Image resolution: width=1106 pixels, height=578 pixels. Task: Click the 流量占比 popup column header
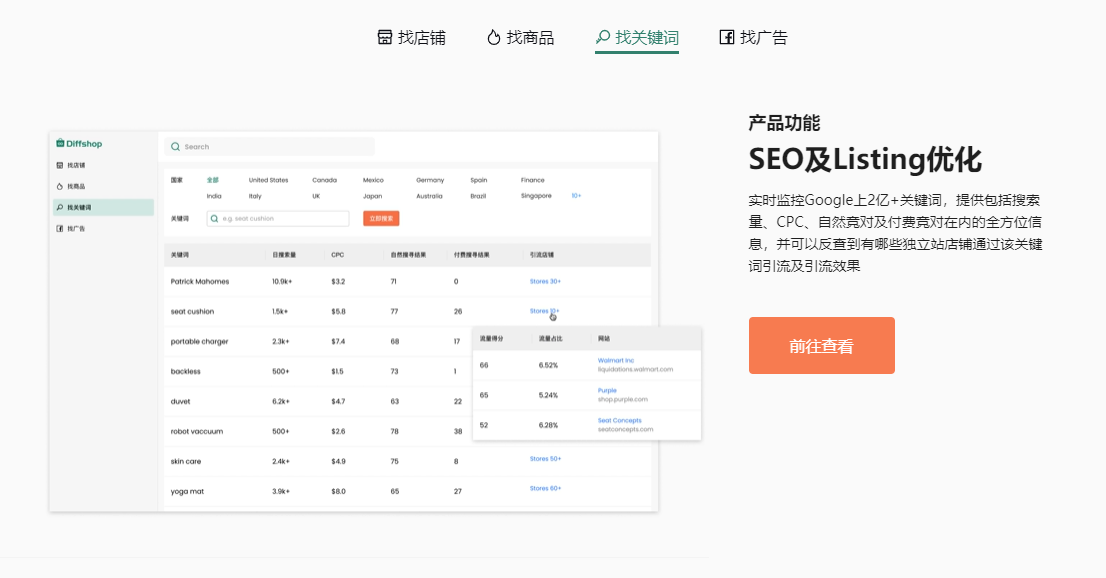coord(551,339)
